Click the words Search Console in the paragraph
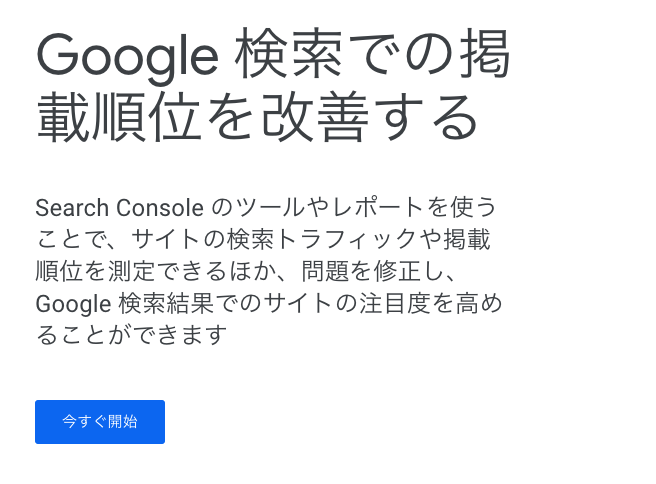Viewport: 656px width, 484px height. 120,208
